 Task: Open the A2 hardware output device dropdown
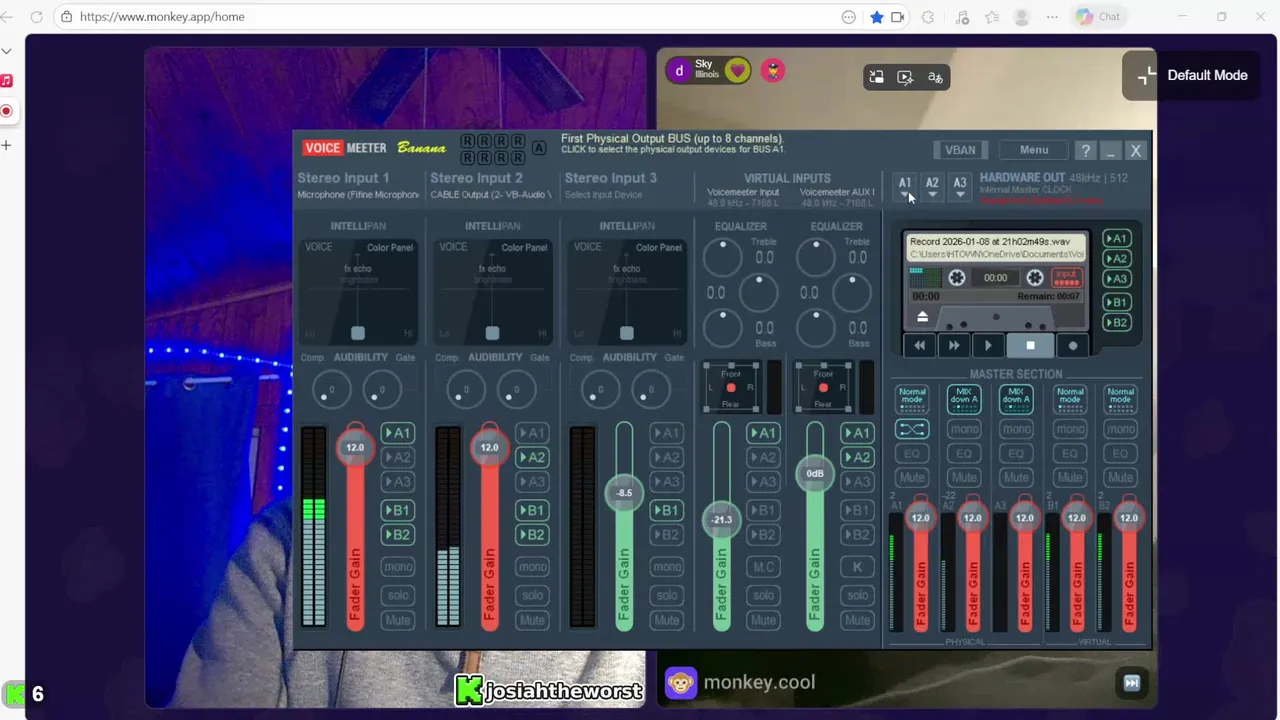[932, 187]
